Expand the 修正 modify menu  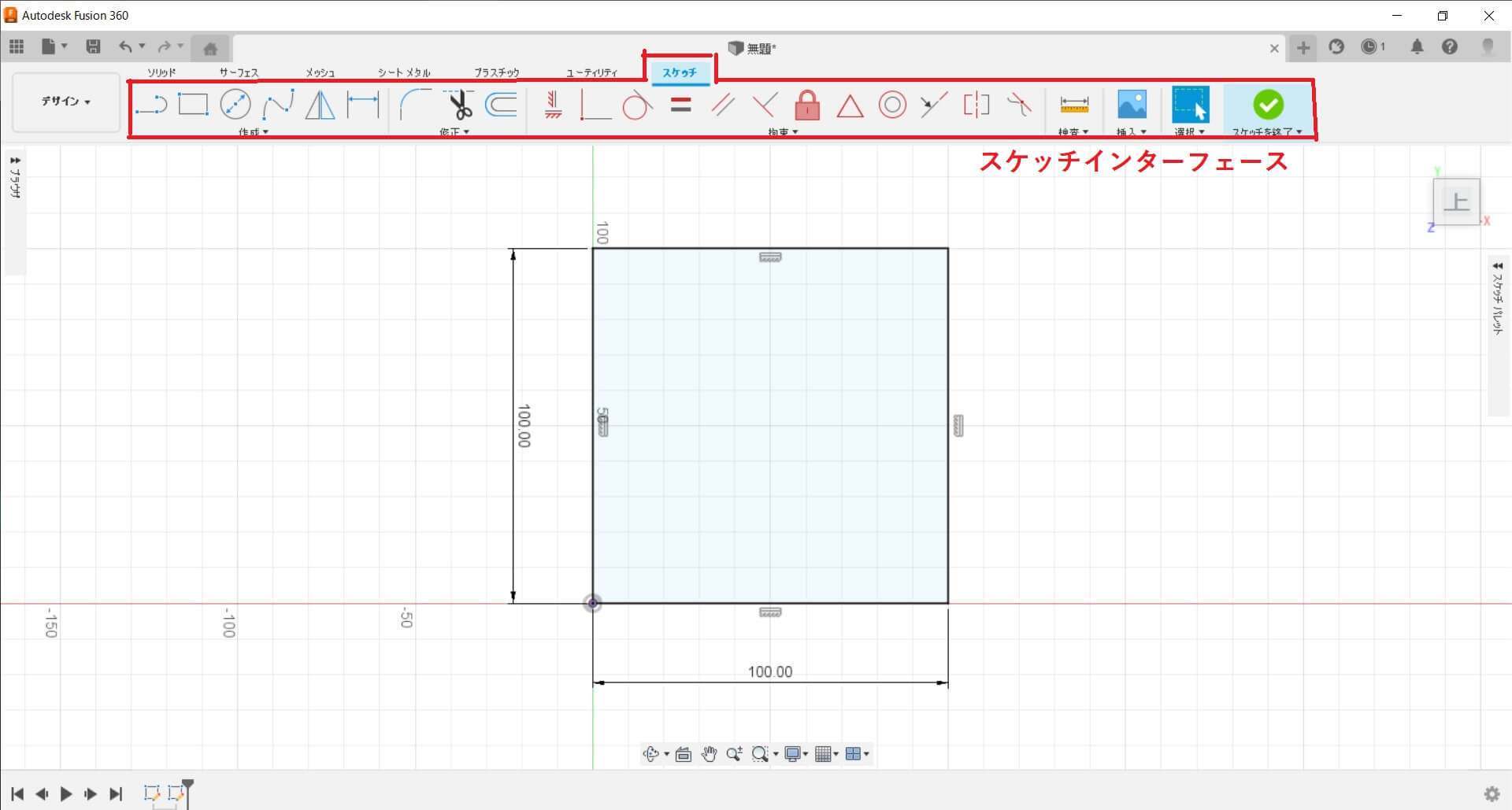click(454, 132)
